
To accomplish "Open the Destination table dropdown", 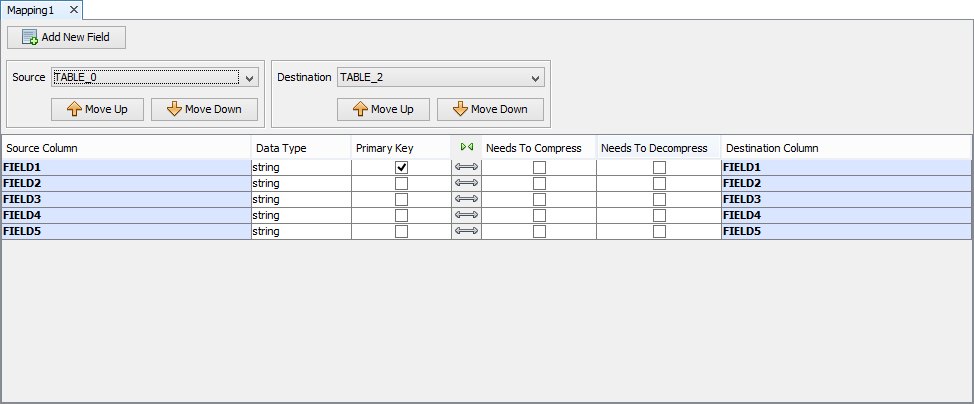I will click(536, 77).
